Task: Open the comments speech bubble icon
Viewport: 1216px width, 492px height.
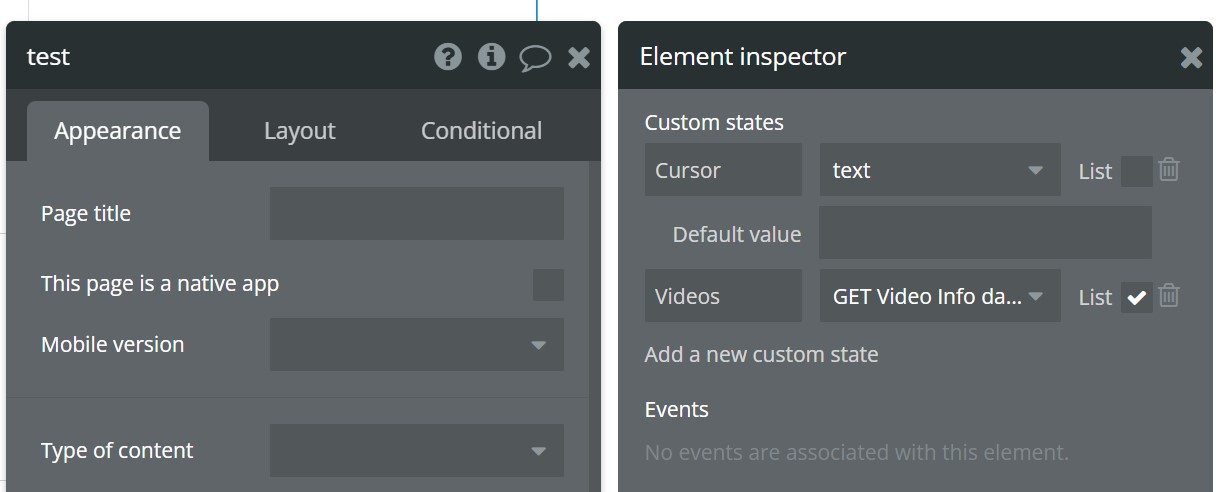Action: pyautogui.click(x=535, y=58)
